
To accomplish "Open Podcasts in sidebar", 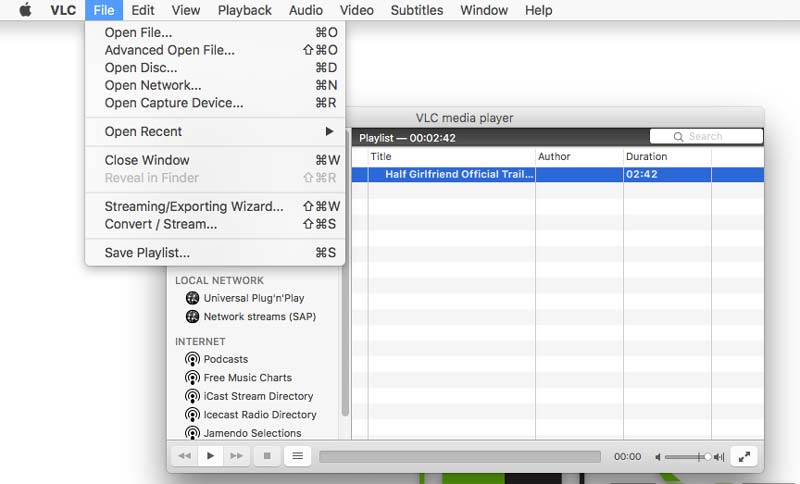I will tap(226, 360).
